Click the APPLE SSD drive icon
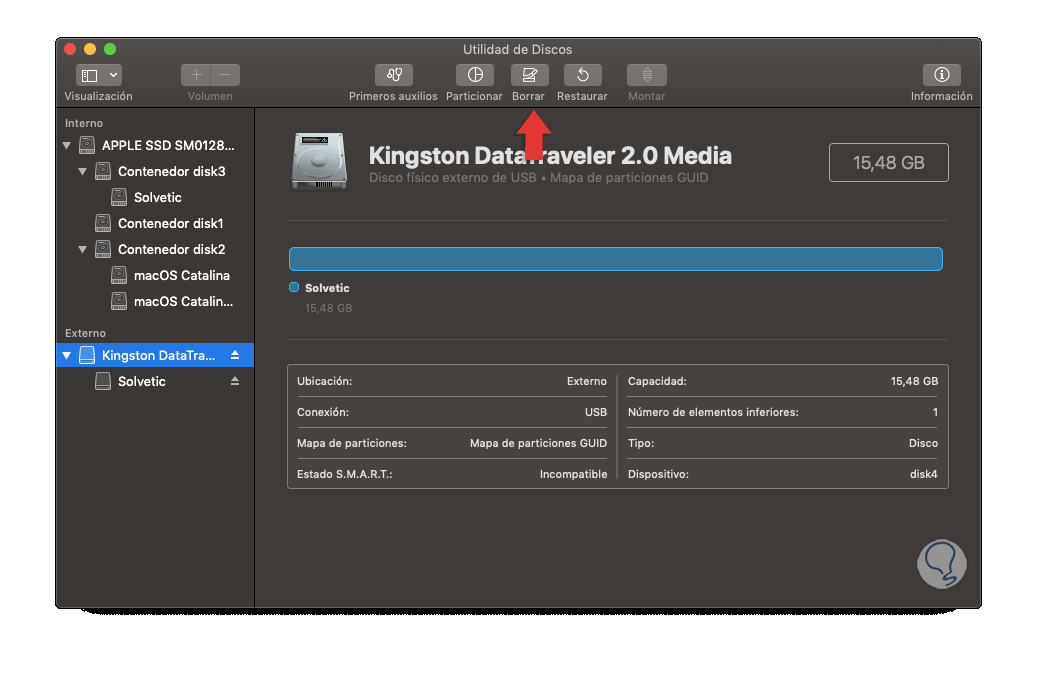This screenshot has width=1037, height=682. tap(87, 145)
